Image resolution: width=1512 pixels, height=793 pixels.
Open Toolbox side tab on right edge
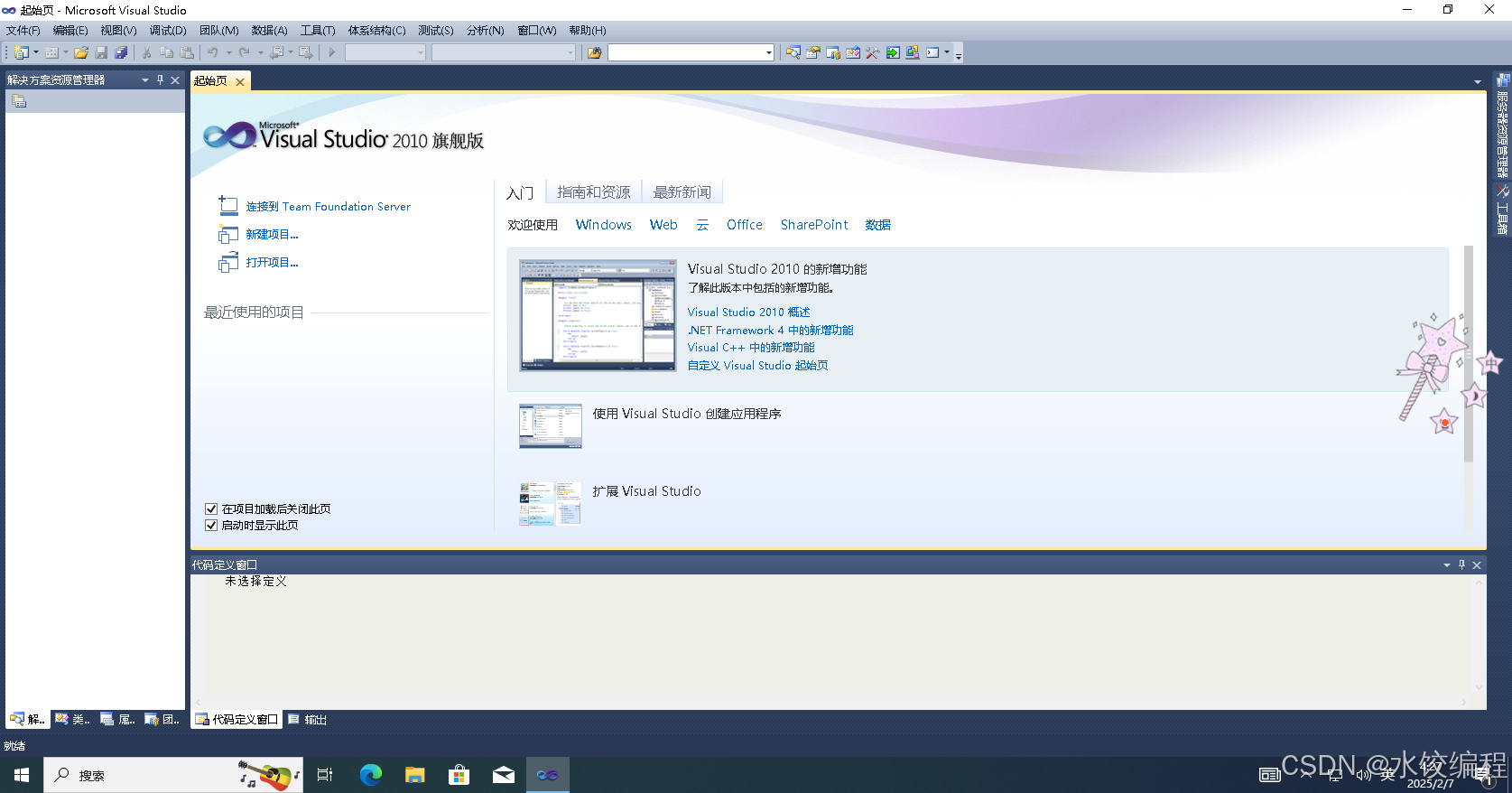[1502, 210]
